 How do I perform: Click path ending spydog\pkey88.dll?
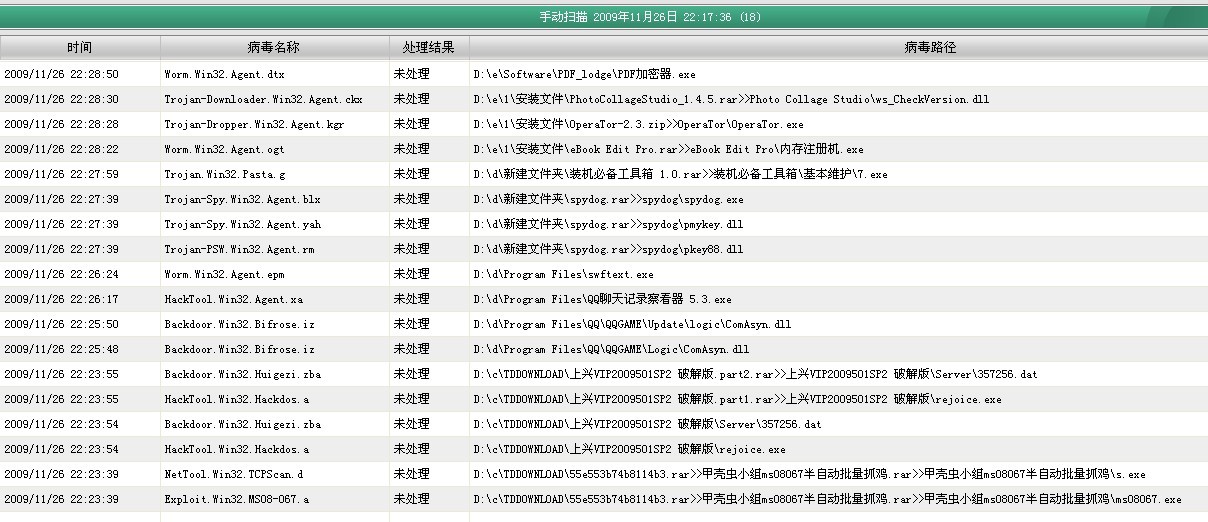(608, 249)
